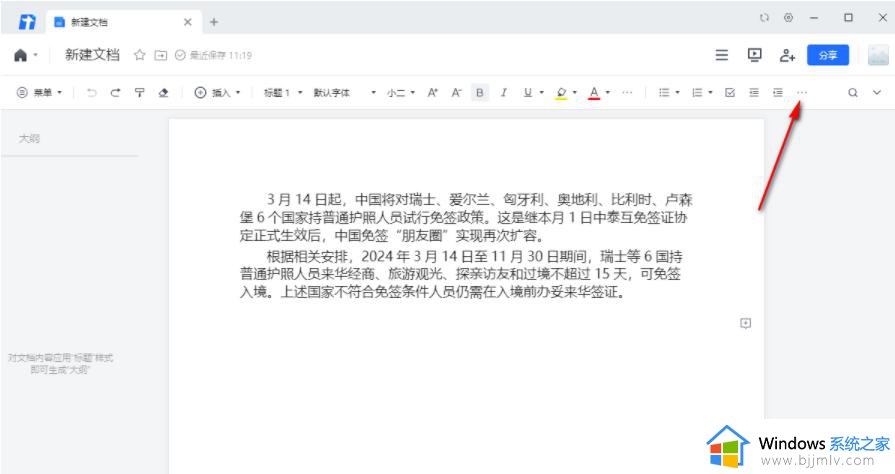
Task: Insert a checkbox task list
Action: (730, 93)
